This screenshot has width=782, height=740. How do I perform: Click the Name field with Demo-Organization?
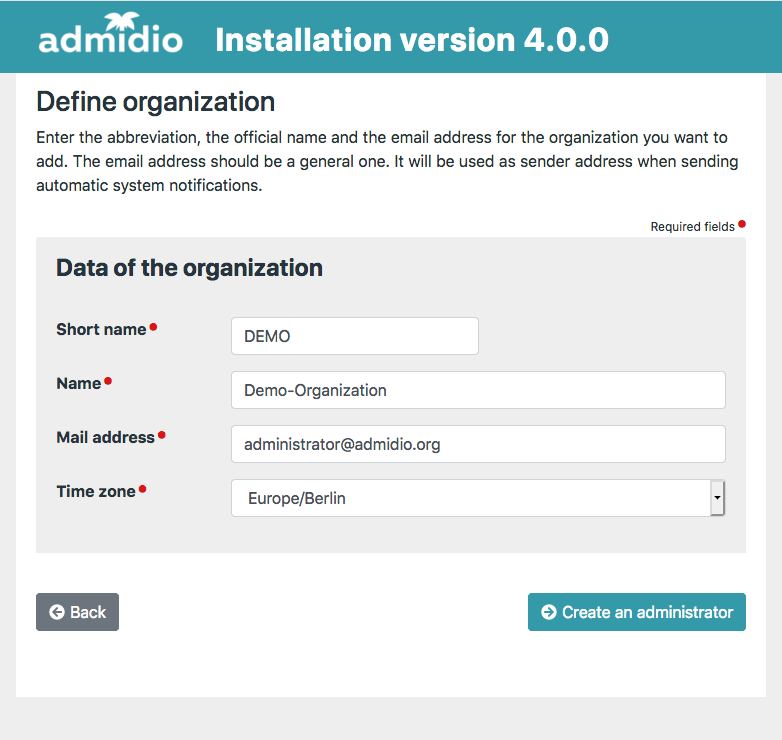[478, 390]
